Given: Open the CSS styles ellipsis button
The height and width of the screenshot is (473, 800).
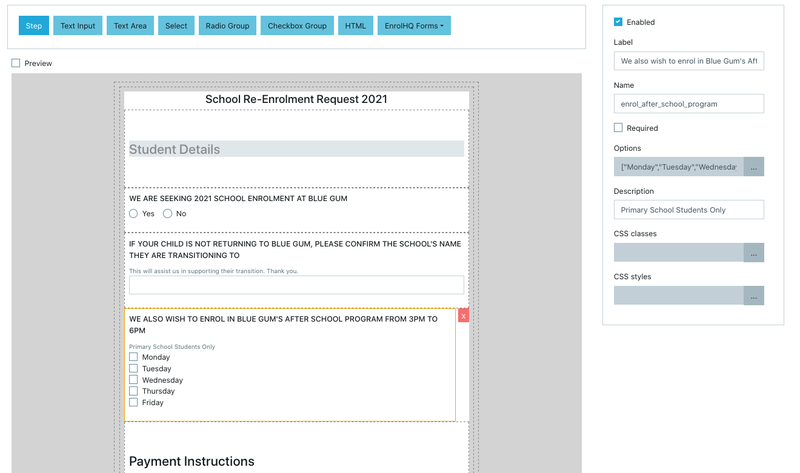Looking at the screenshot, I should 754,295.
